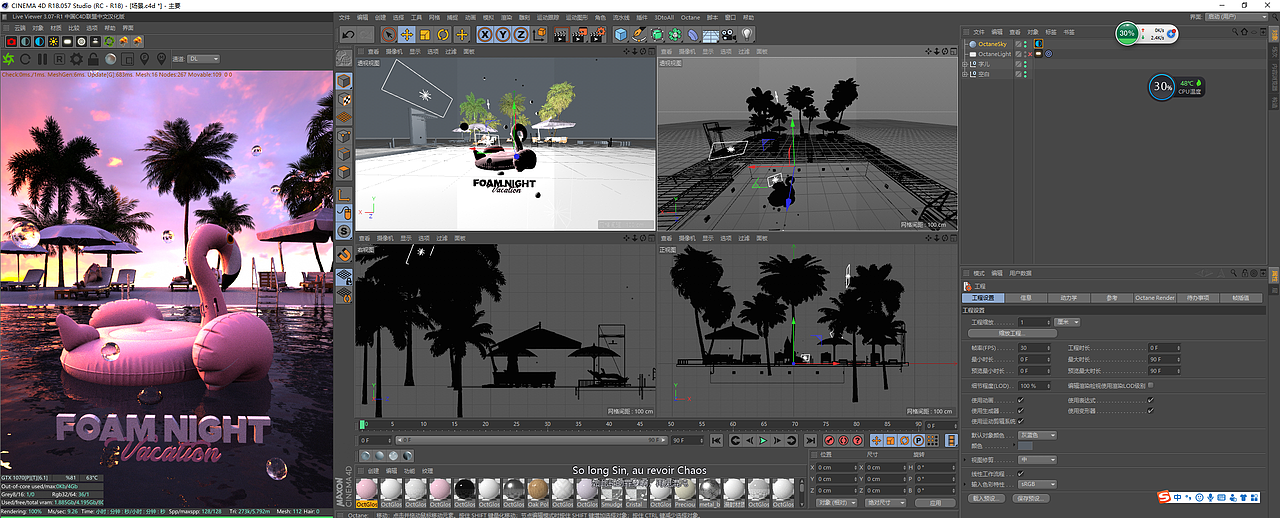Select the material picker pin (M) icon
The image size is (1280, 518).
point(161,59)
